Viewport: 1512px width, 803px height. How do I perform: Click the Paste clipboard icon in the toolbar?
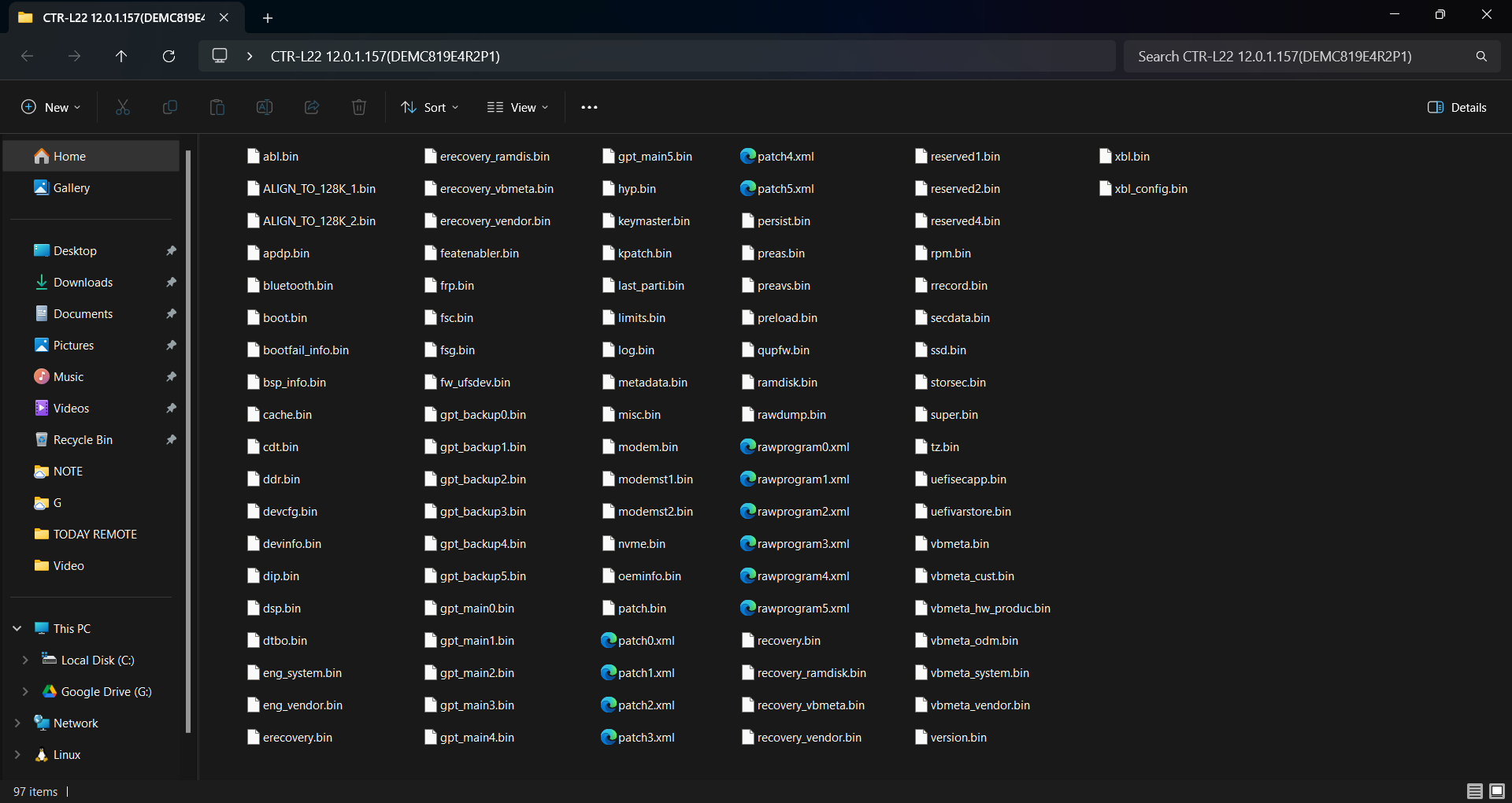pos(217,107)
